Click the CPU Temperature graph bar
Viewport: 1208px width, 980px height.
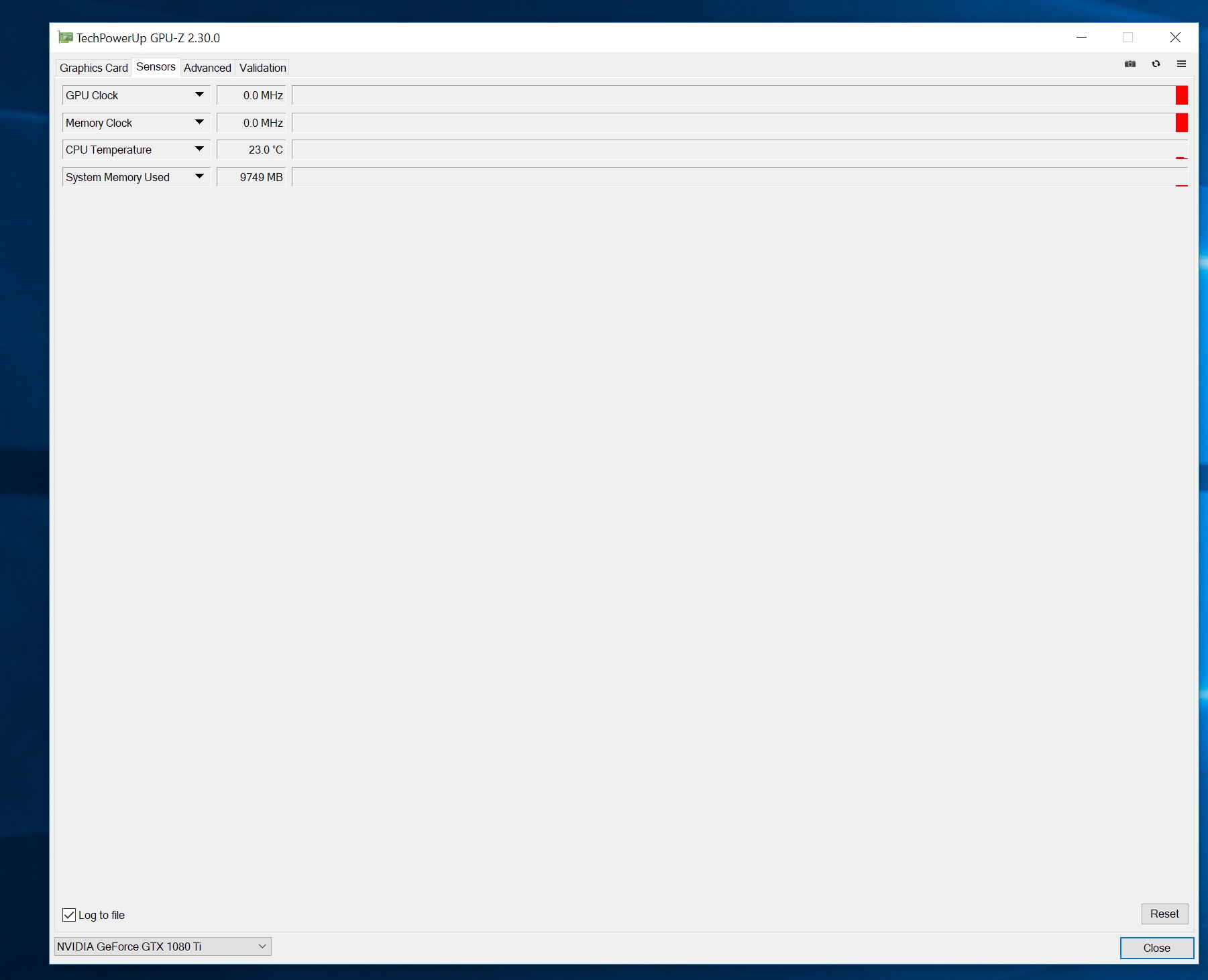click(x=740, y=150)
